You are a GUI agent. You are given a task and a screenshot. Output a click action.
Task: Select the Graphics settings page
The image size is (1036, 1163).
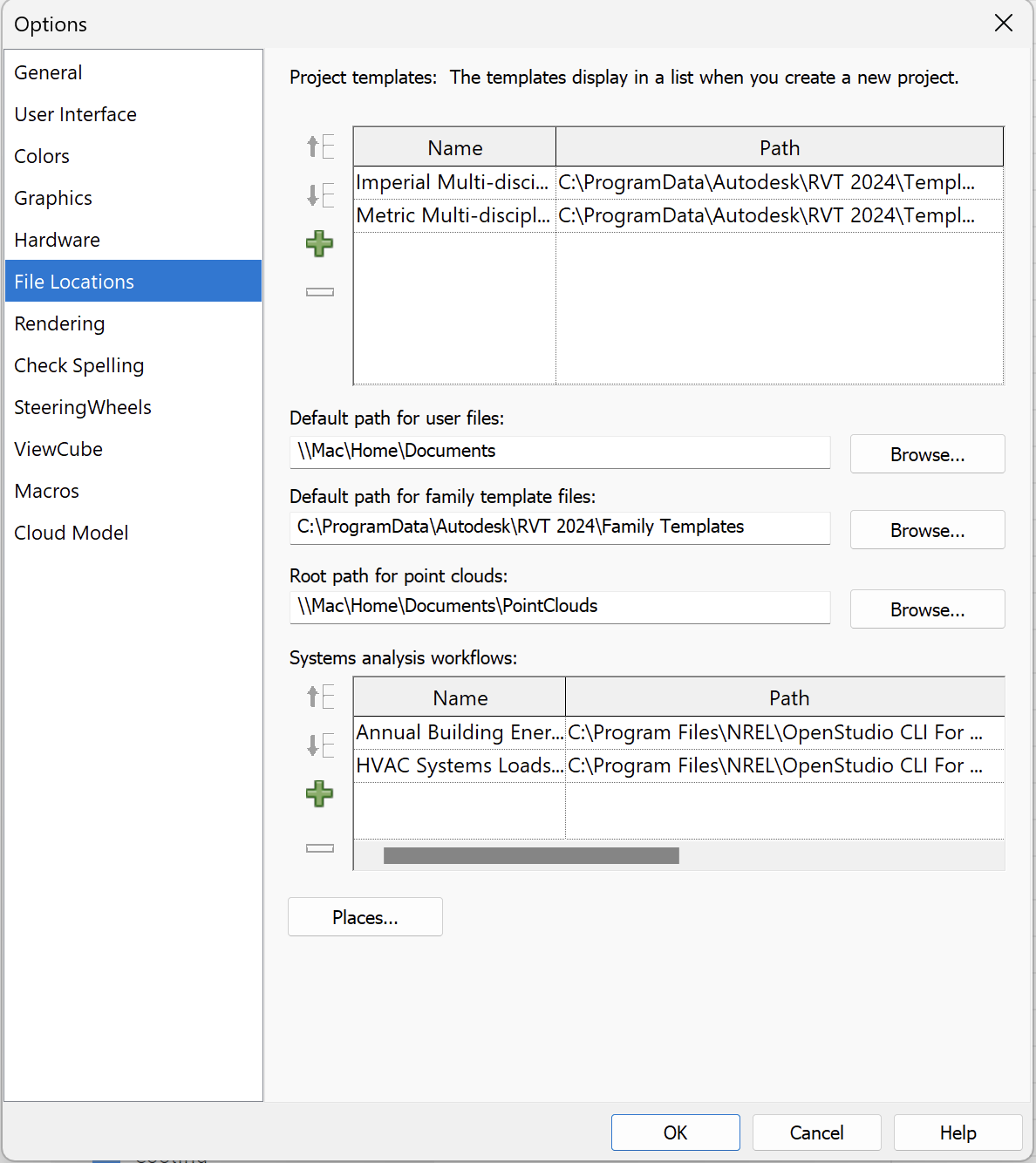click(x=53, y=198)
